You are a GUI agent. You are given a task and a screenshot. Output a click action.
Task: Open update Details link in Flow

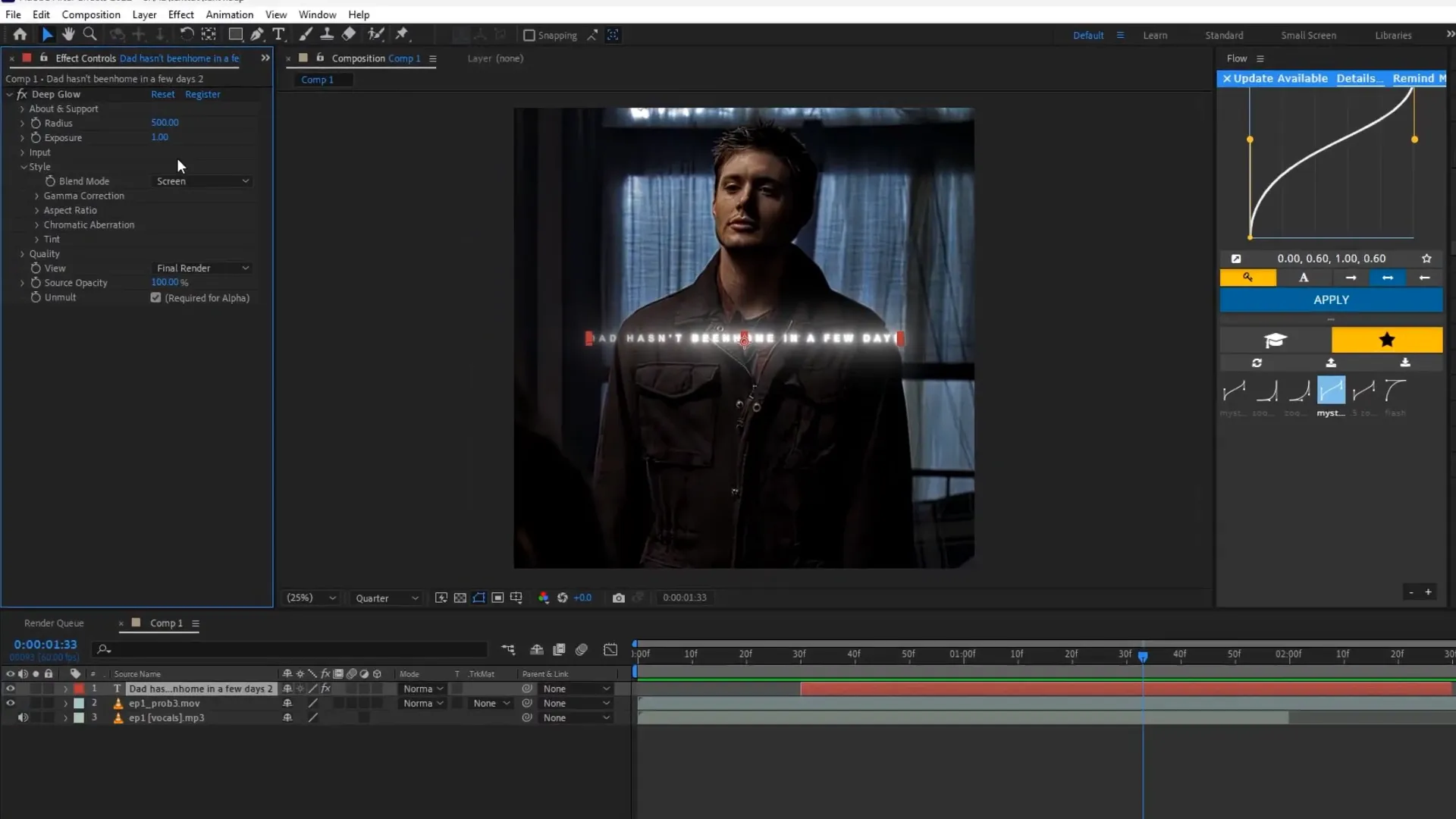(1359, 78)
